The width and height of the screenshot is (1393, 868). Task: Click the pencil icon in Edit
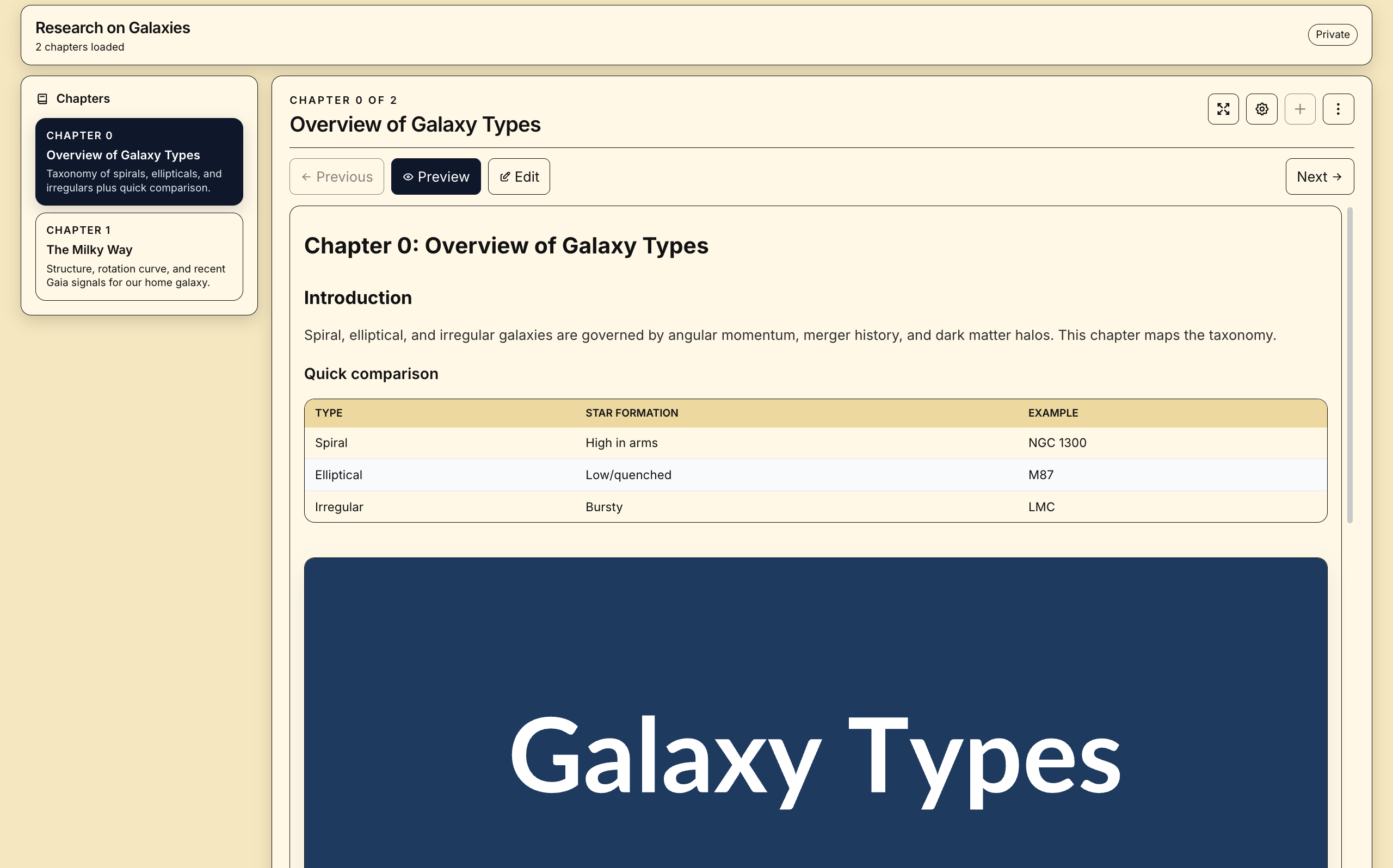tap(505, 177)
